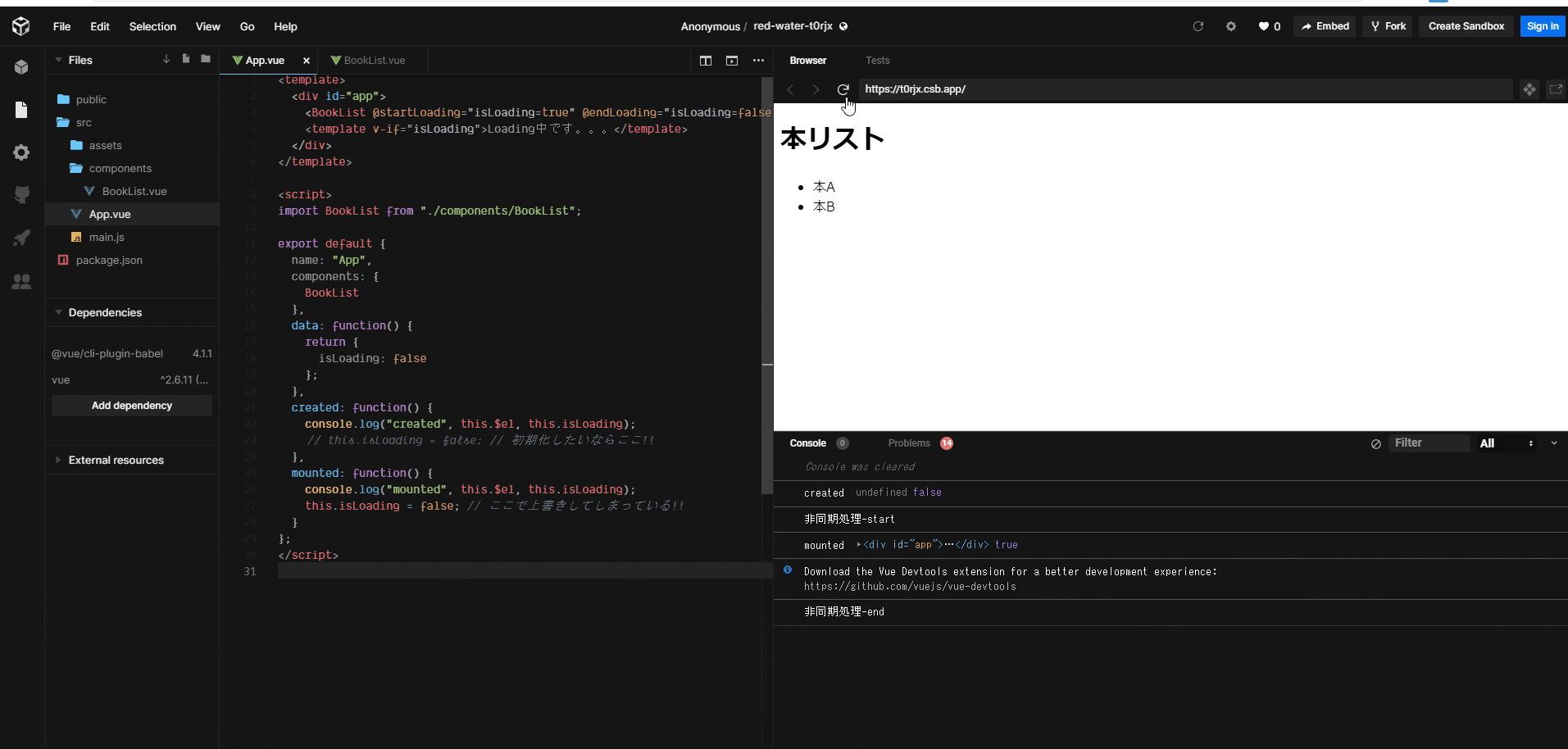Screen dimensions: 1568x749
Task: Expand the logged div id=app element
Action: (x=859, y=544)
